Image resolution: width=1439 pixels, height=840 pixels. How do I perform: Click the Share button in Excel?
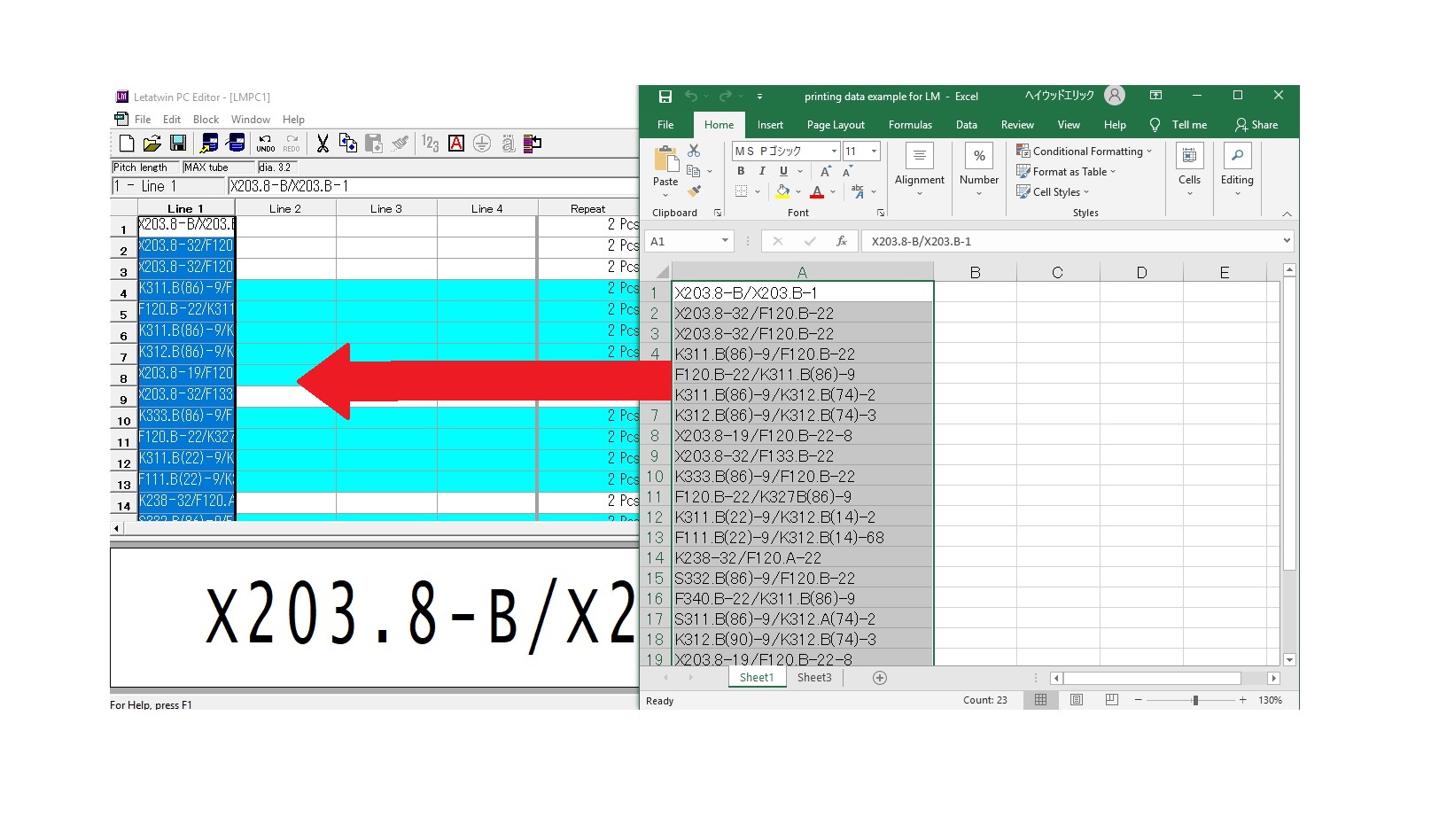click(x=1256, y=125)
